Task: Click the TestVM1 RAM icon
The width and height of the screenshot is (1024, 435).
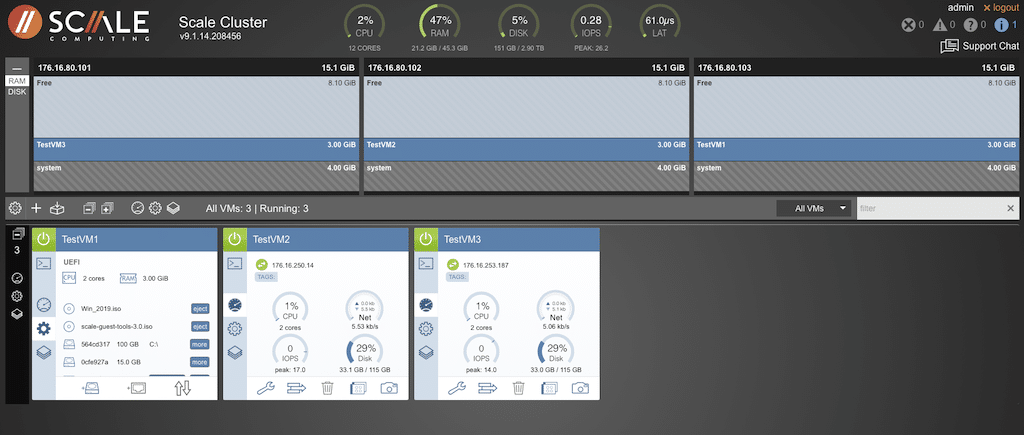Action: tap(128, 278)
